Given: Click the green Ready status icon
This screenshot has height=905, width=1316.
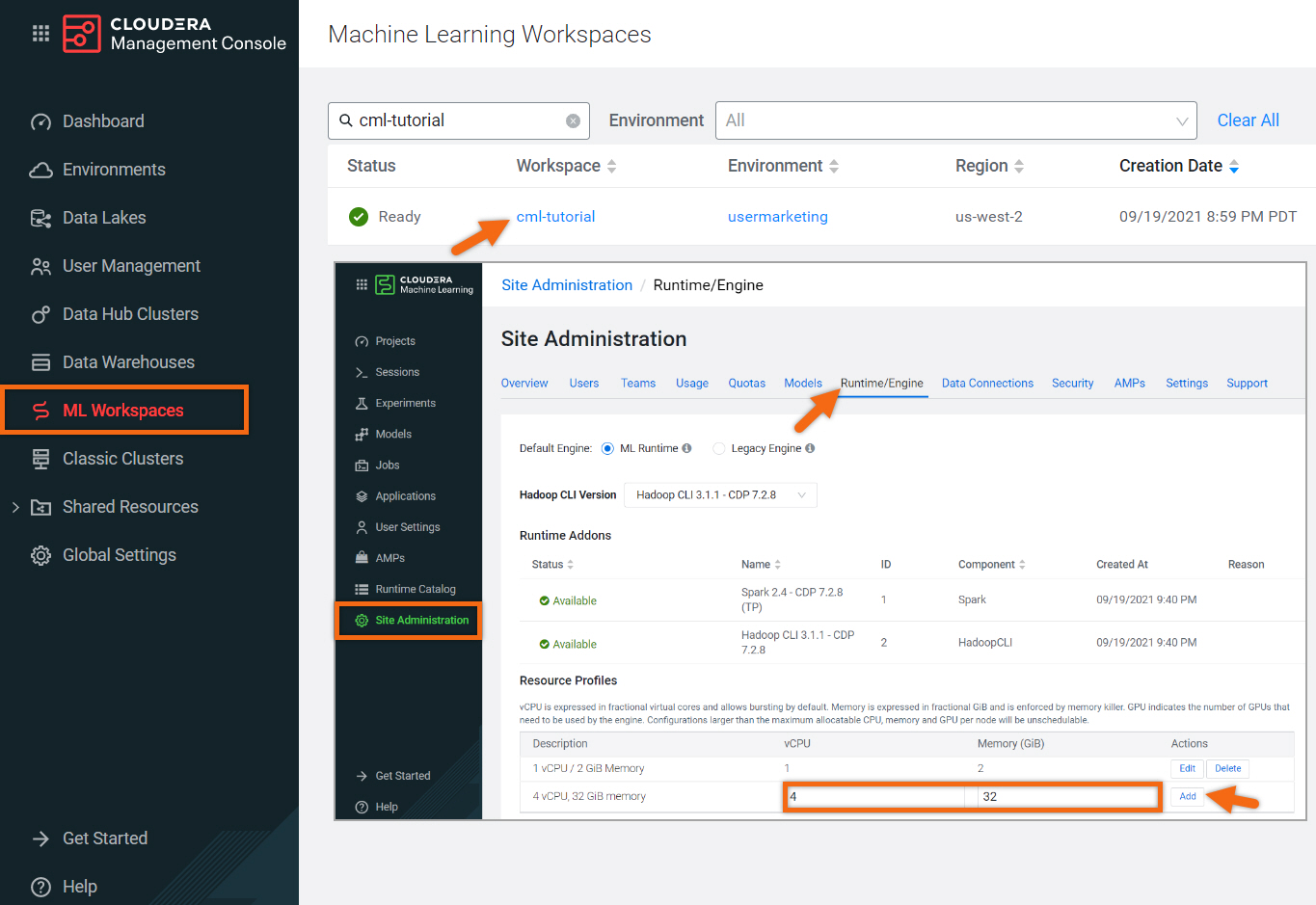Looking at the screenshot, I should (x=359, y=217).
